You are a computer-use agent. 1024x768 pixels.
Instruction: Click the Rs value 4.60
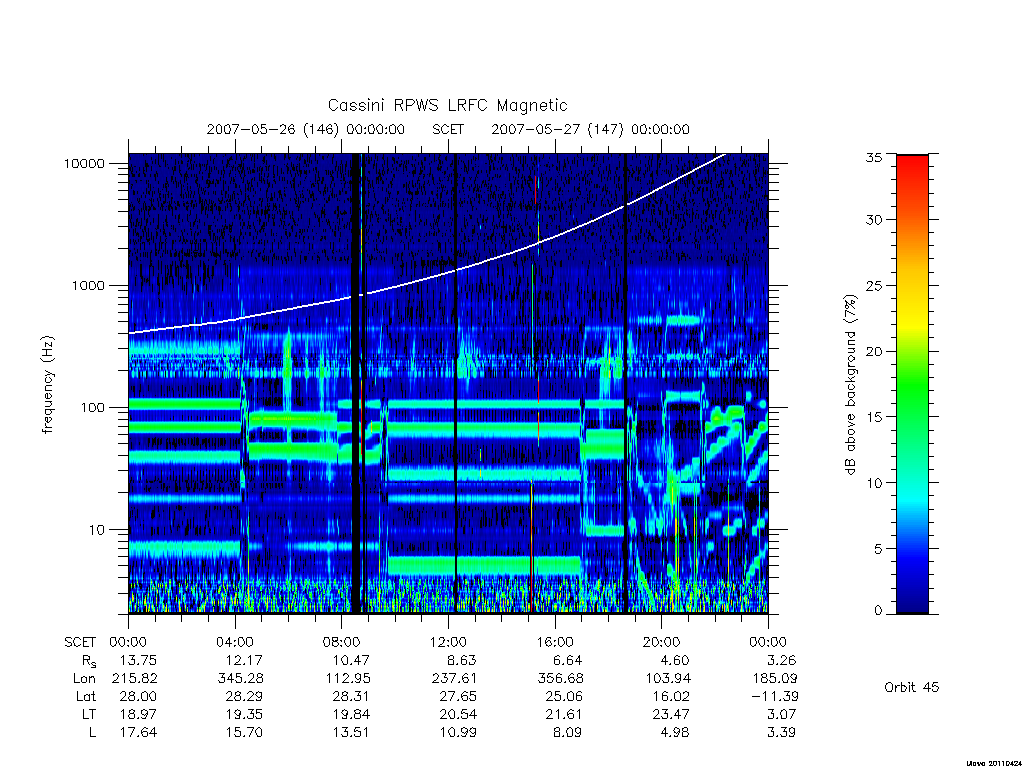[x=675, y=660]
